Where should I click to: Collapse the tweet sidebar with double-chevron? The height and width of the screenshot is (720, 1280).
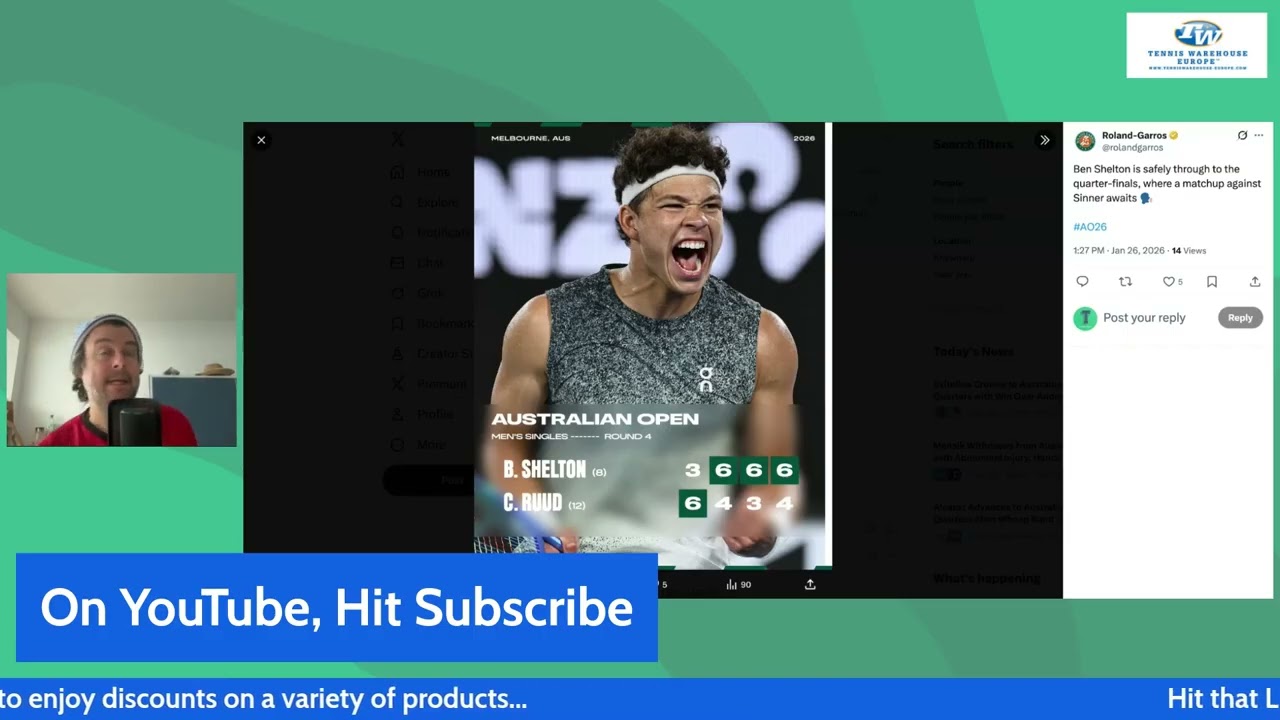pos(1044,140)
